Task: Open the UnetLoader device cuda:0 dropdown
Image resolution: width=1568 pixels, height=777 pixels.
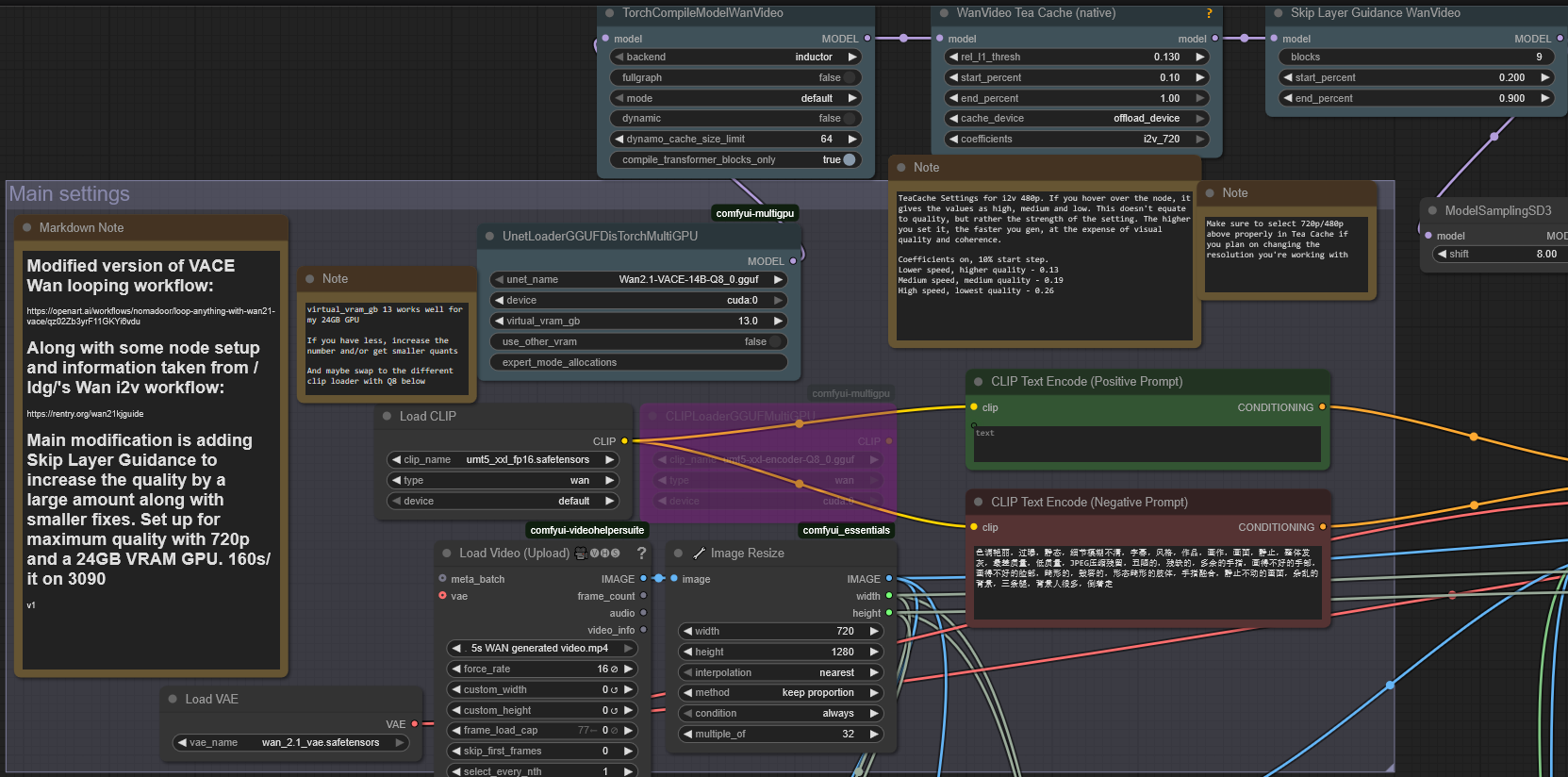Action: 638,301
